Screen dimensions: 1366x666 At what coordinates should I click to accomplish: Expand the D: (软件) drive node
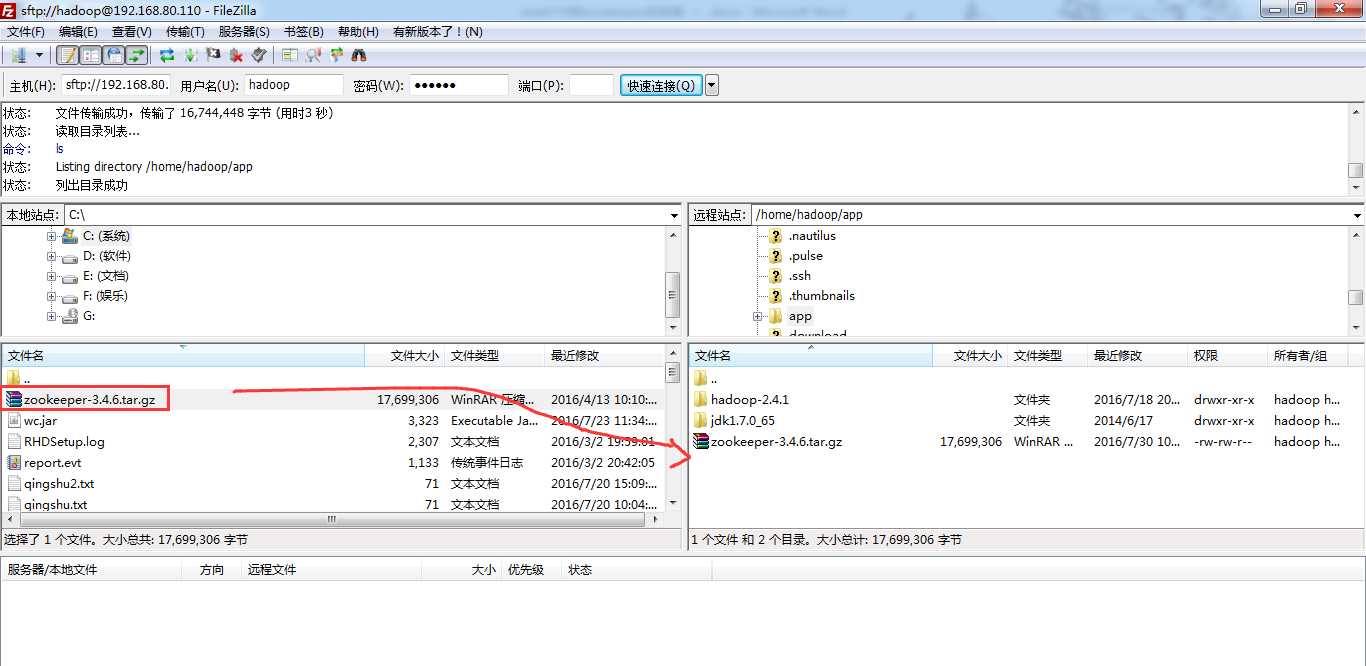[x=52, y=256]
